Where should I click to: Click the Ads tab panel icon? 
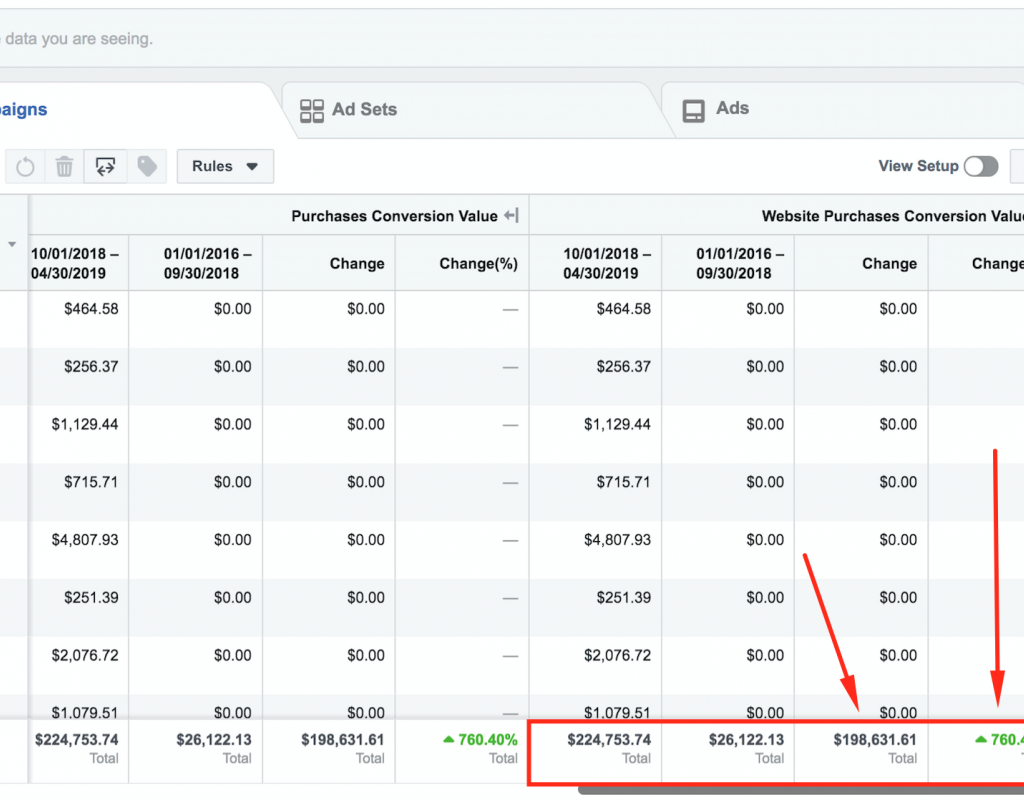pos(693,110)
